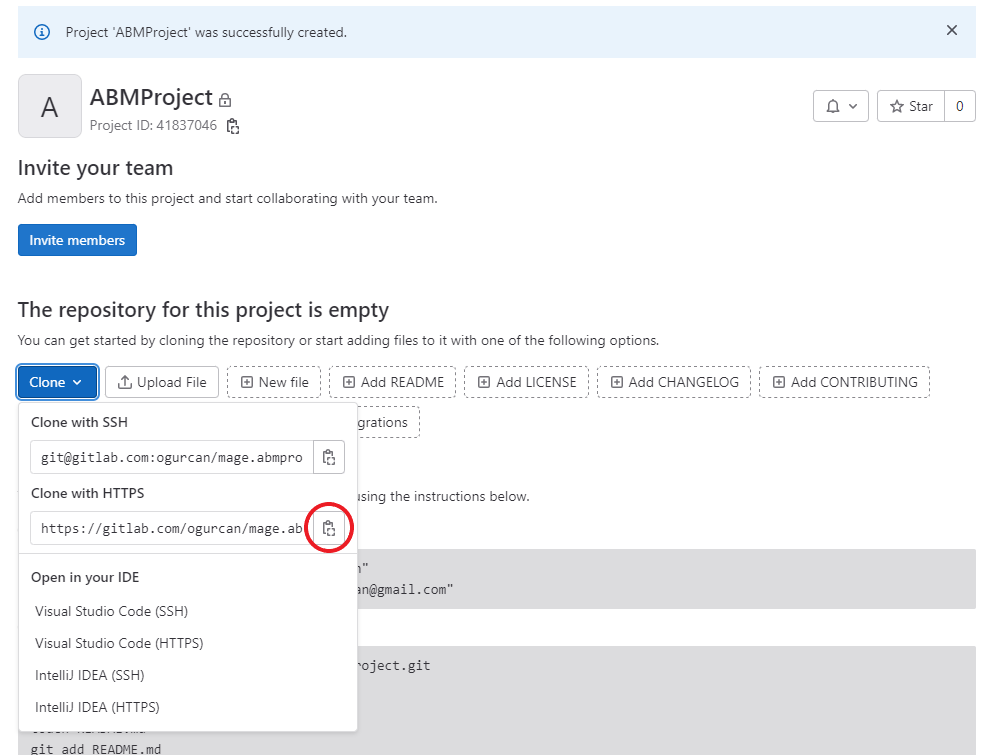Image resolution: width=989 pixels, height=755 pixels.
Task: Create a New file
Action: 274,382
